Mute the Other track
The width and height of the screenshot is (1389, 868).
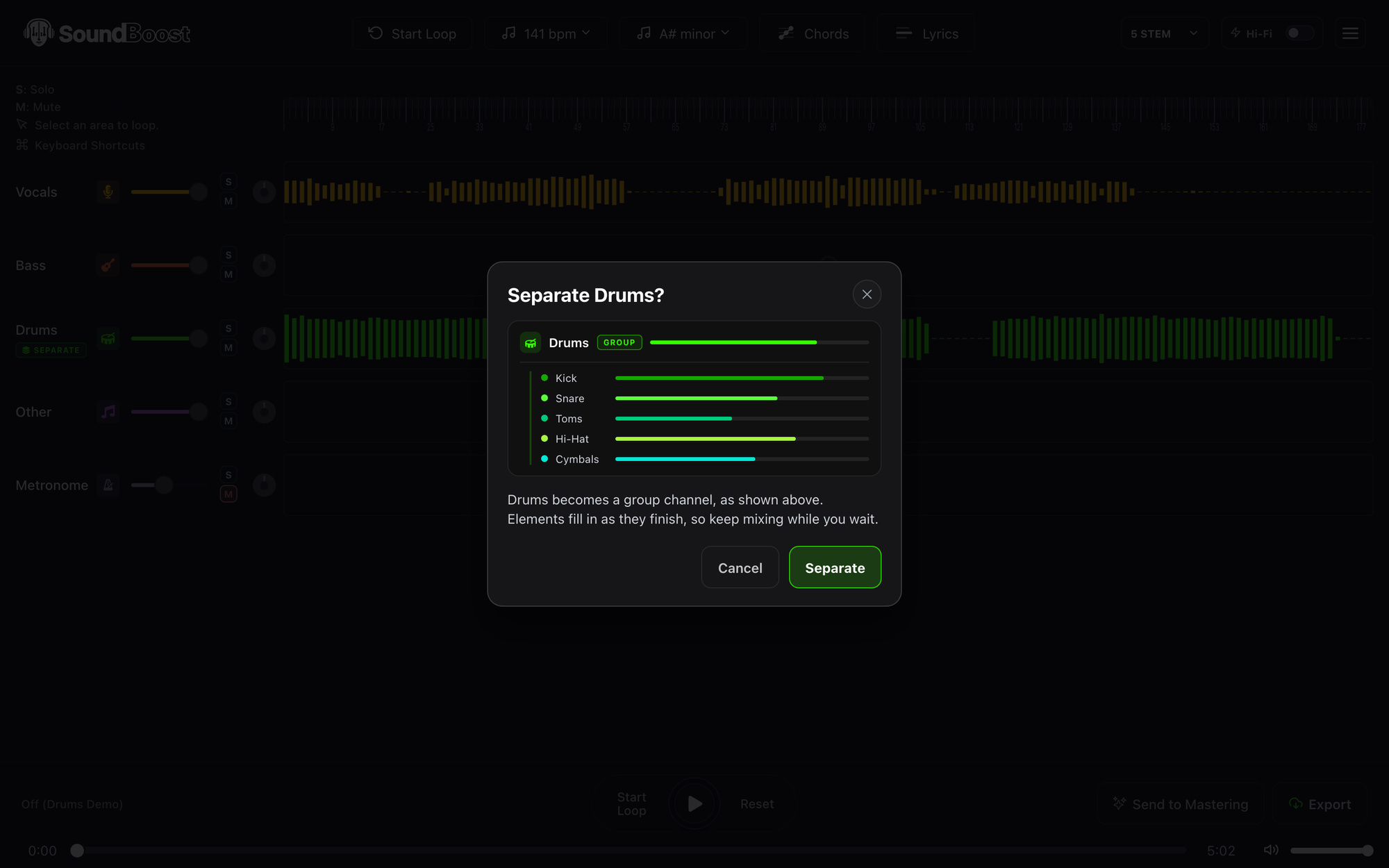[228, 422]
